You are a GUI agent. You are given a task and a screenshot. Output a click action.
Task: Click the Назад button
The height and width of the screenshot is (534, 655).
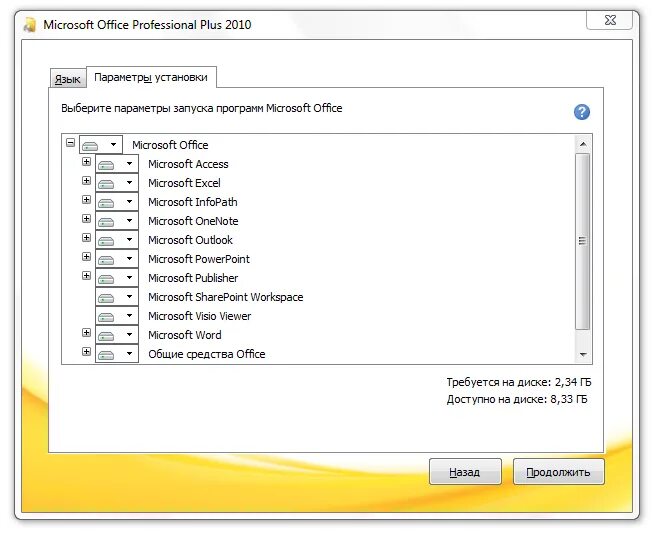[x=465, y=472]
